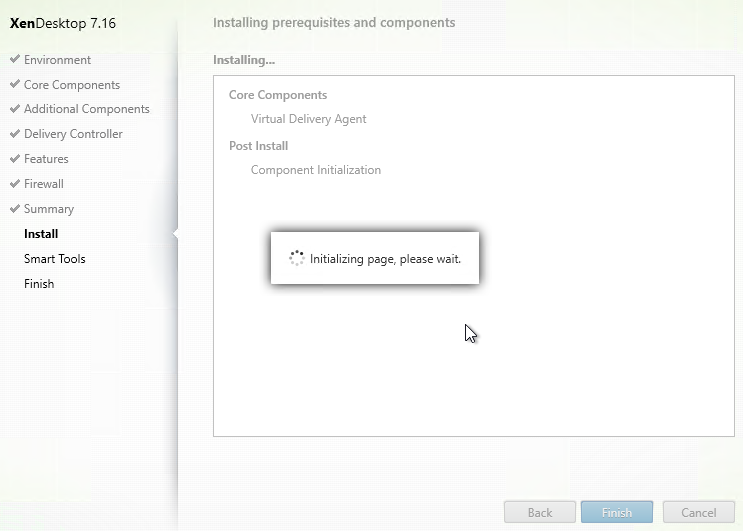Click the Delivery Controller checkmark icon
This screenshot has width=743, height=531.
point(15,133)
